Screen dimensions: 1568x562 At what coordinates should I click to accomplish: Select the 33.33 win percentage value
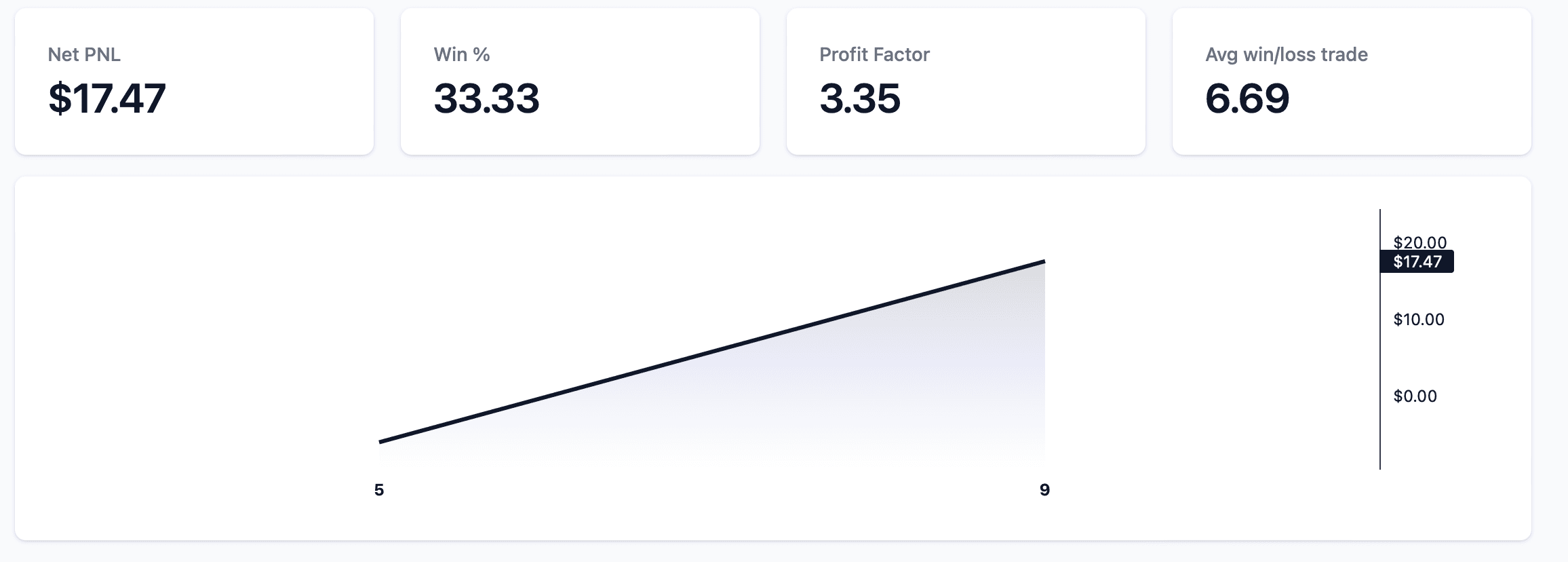click(x=486, y=98)
